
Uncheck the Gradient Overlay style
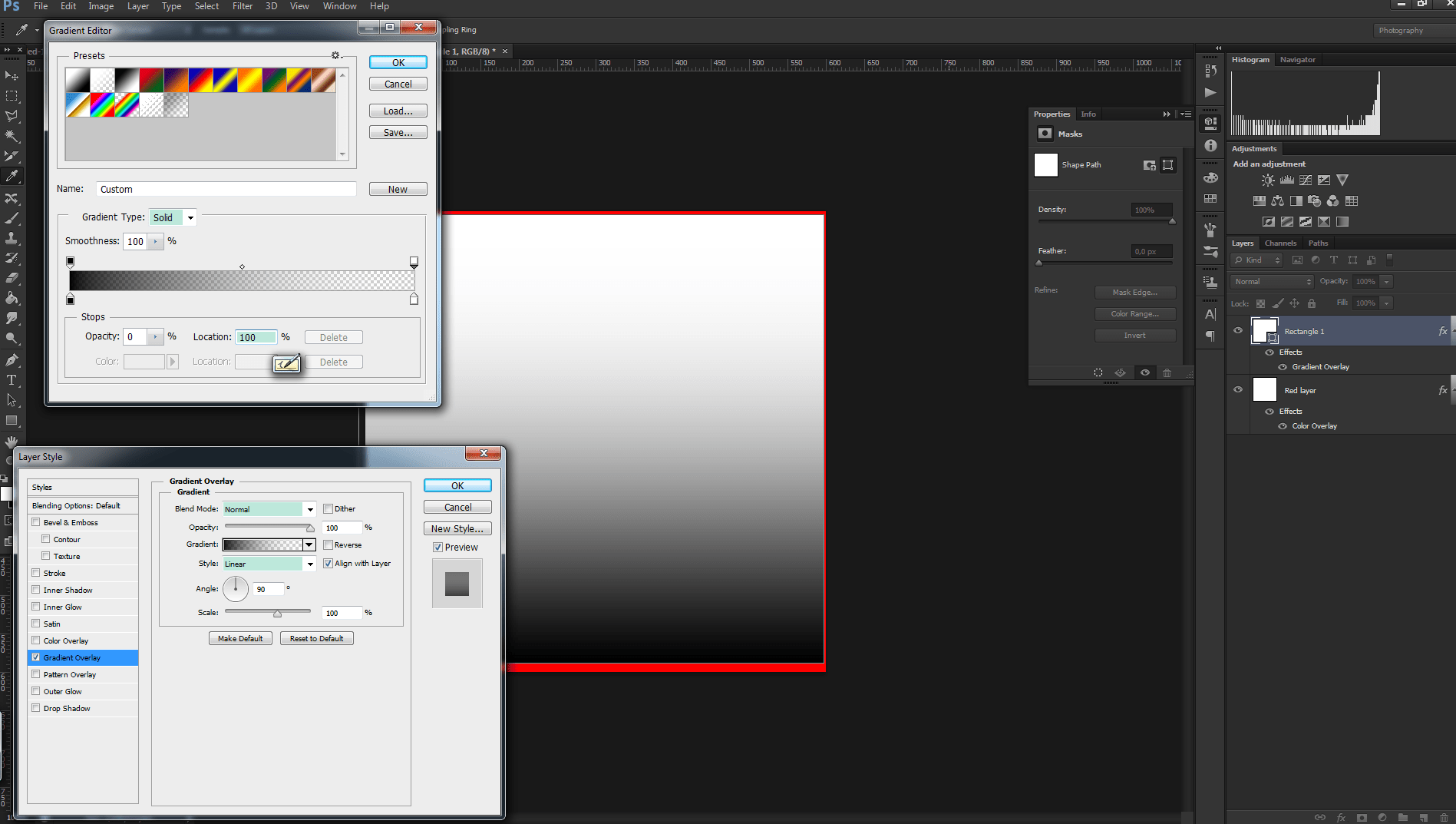coord(35,657)
